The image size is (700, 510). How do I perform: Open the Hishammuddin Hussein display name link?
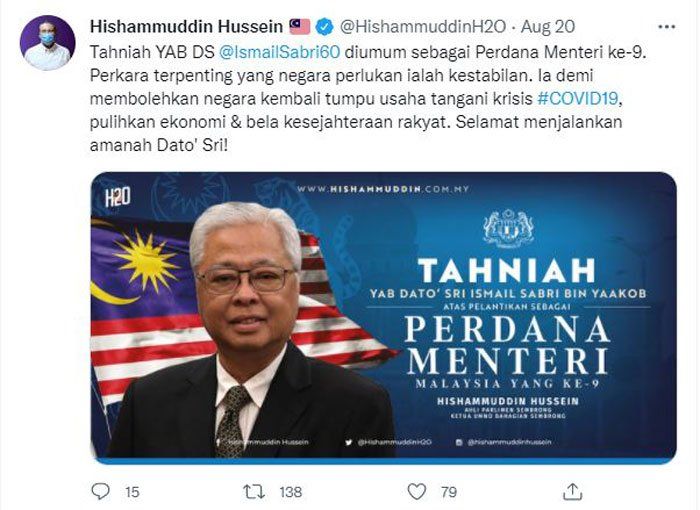coord(187,27)
